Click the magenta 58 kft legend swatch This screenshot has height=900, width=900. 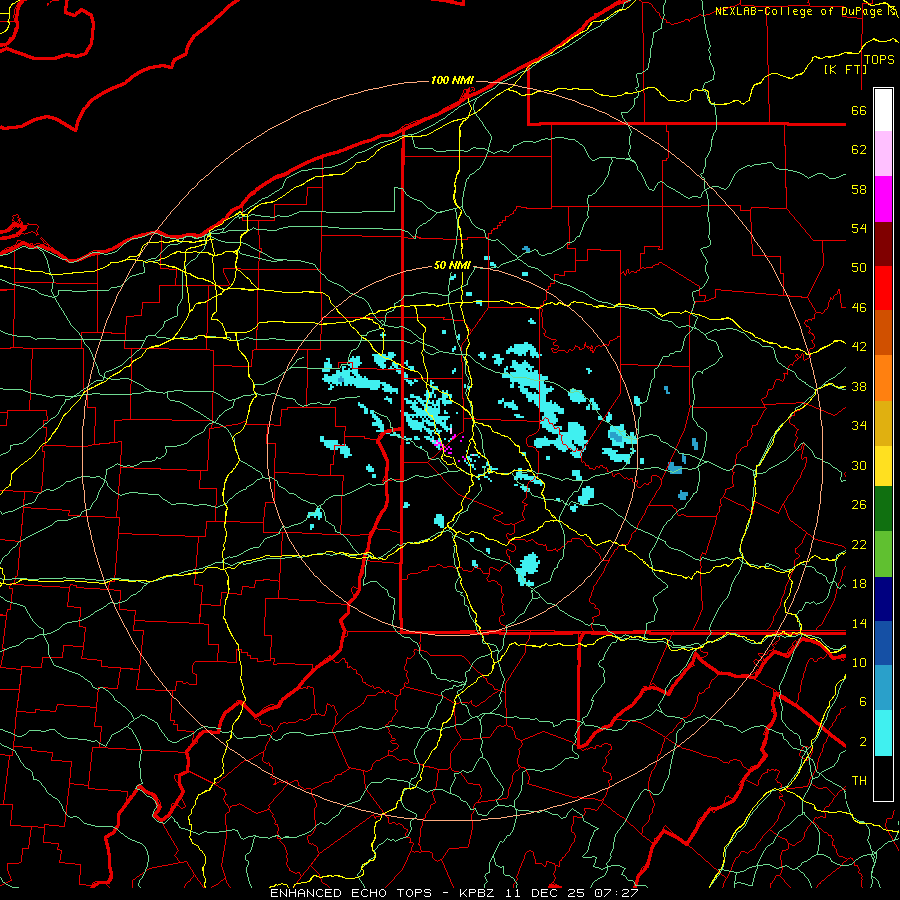click(883, 199)
